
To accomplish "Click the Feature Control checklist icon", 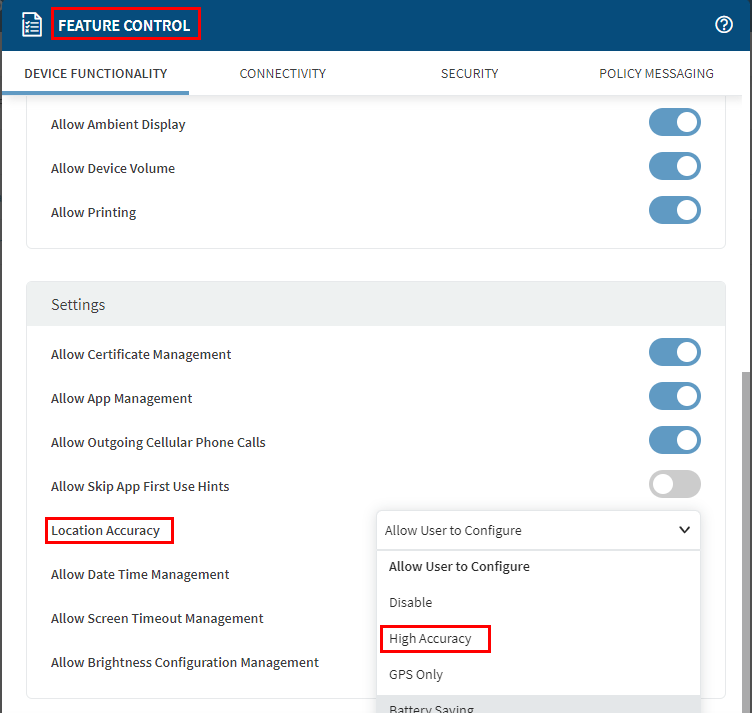I will coord(32,25).
